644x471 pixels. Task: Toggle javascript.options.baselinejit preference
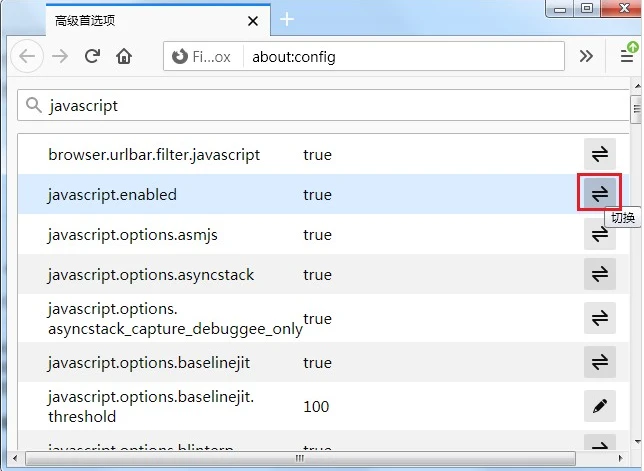tap(600, 362)
